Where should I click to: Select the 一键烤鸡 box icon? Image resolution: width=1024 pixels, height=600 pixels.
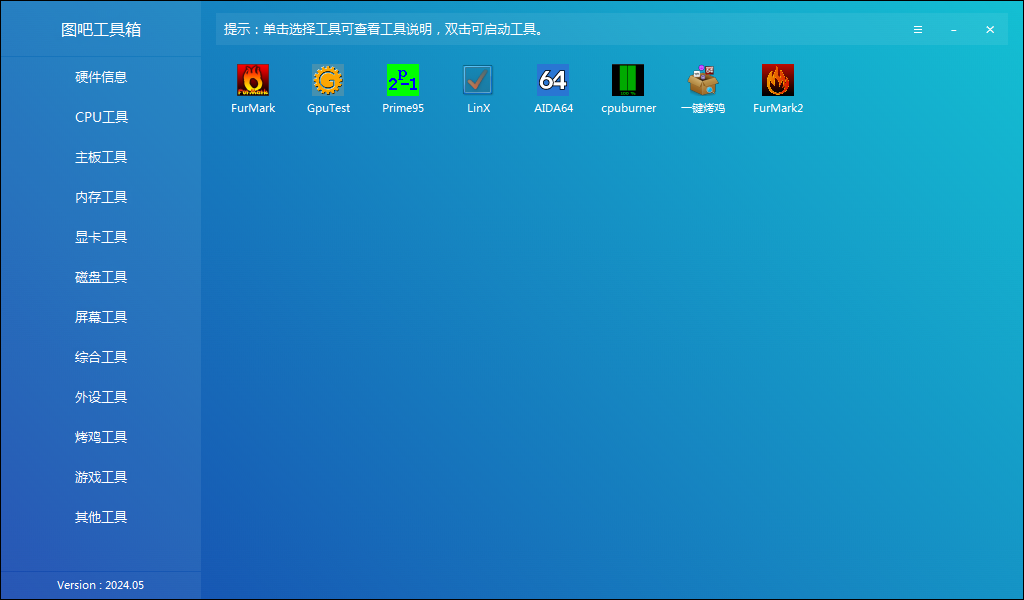pyautogui.click(x=703, y=80)
